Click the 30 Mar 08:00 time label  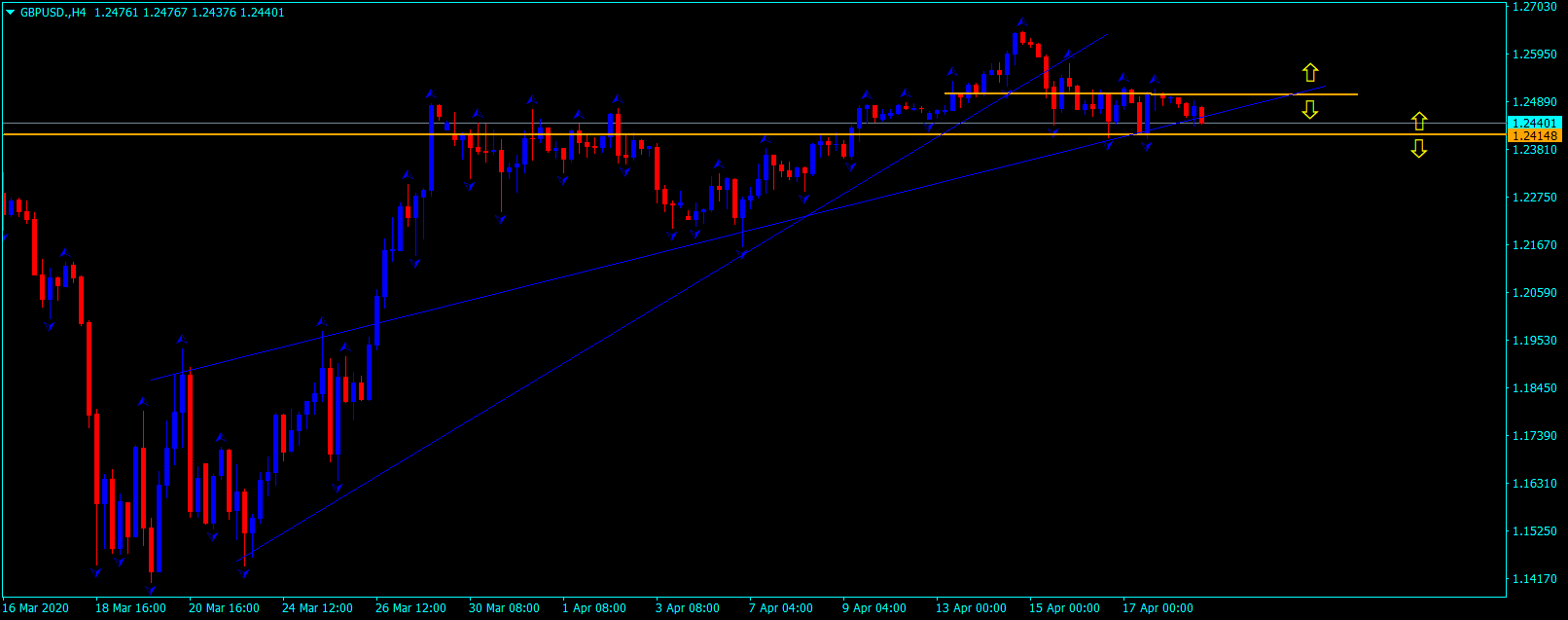[x=504, y=608]
